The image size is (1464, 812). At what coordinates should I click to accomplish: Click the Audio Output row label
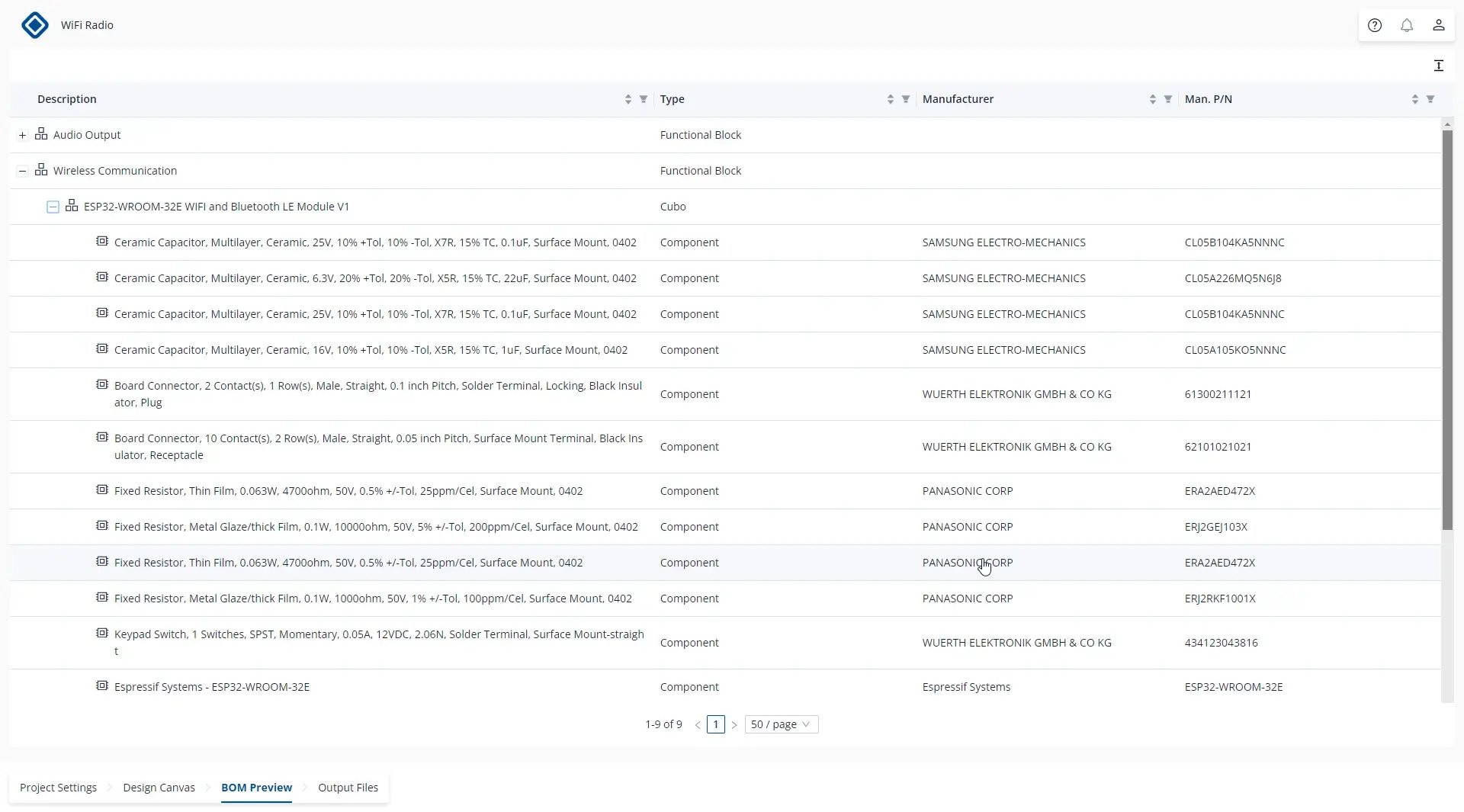click(x=87, y=135)
